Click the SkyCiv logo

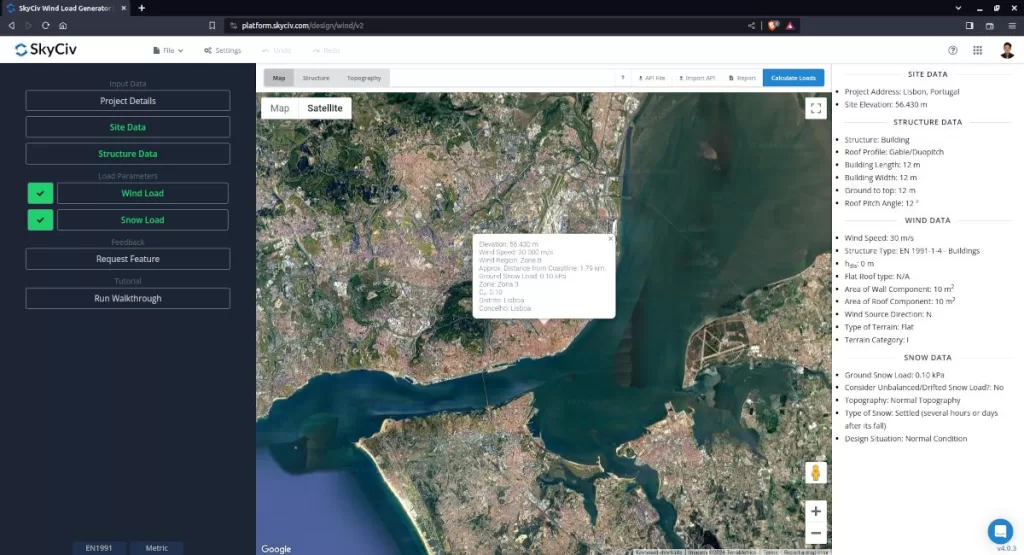(46, 50)
